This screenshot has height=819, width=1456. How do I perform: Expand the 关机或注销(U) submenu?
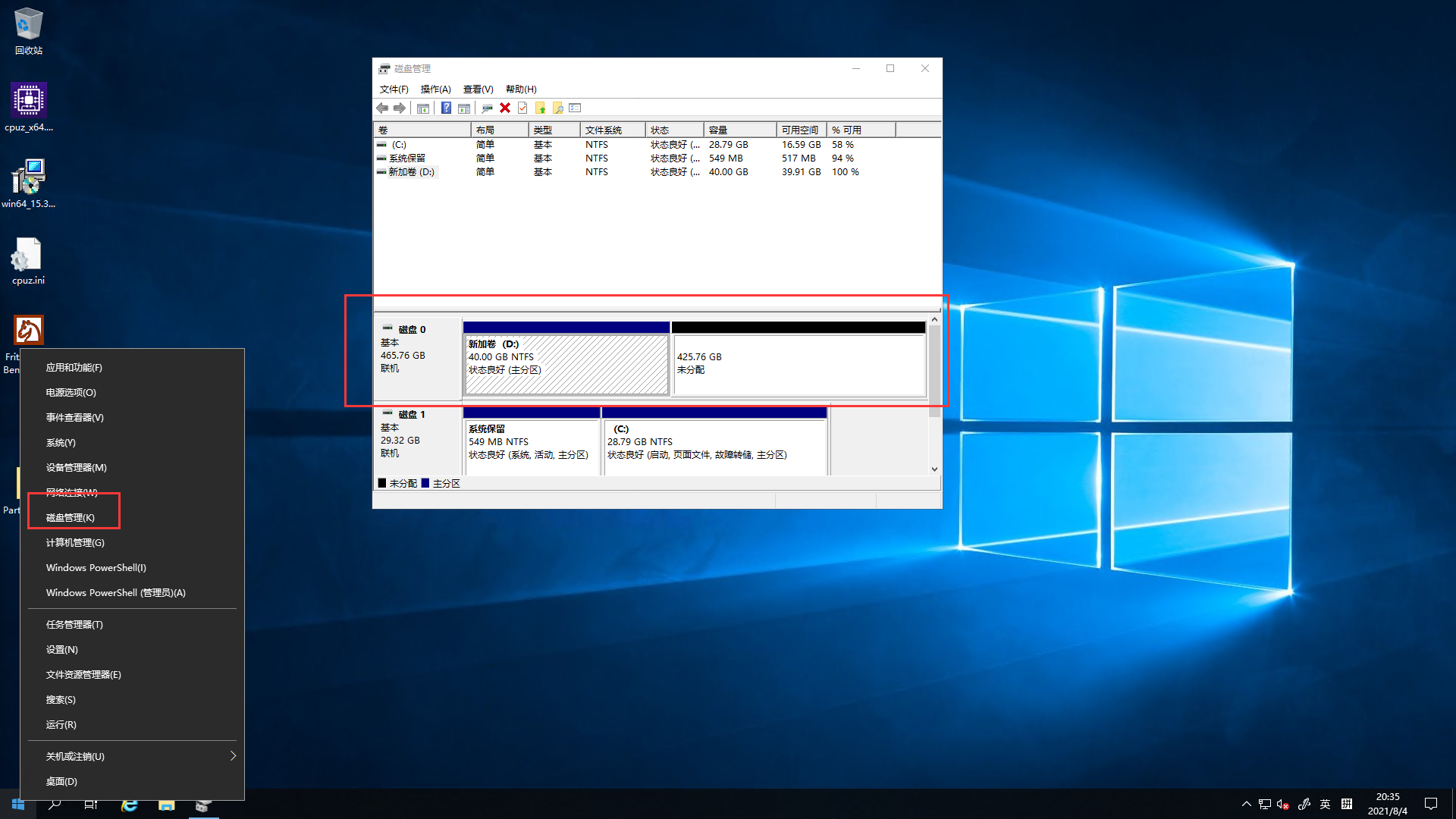[x=132, y=756]
